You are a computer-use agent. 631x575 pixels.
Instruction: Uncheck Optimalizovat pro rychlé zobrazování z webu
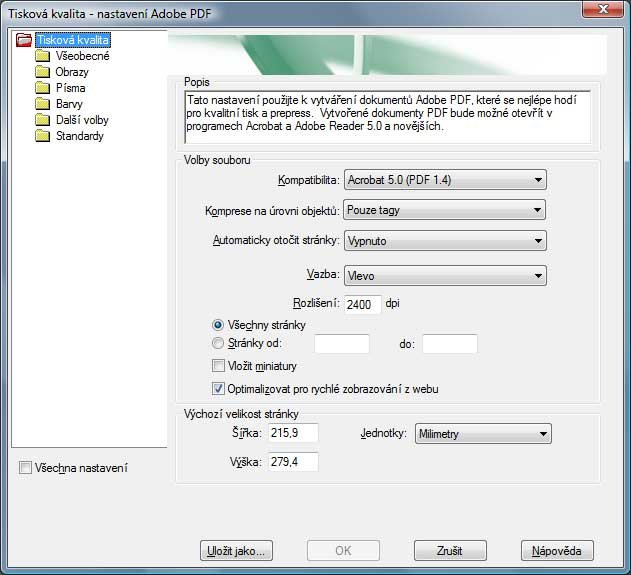(x=219, y=389)
